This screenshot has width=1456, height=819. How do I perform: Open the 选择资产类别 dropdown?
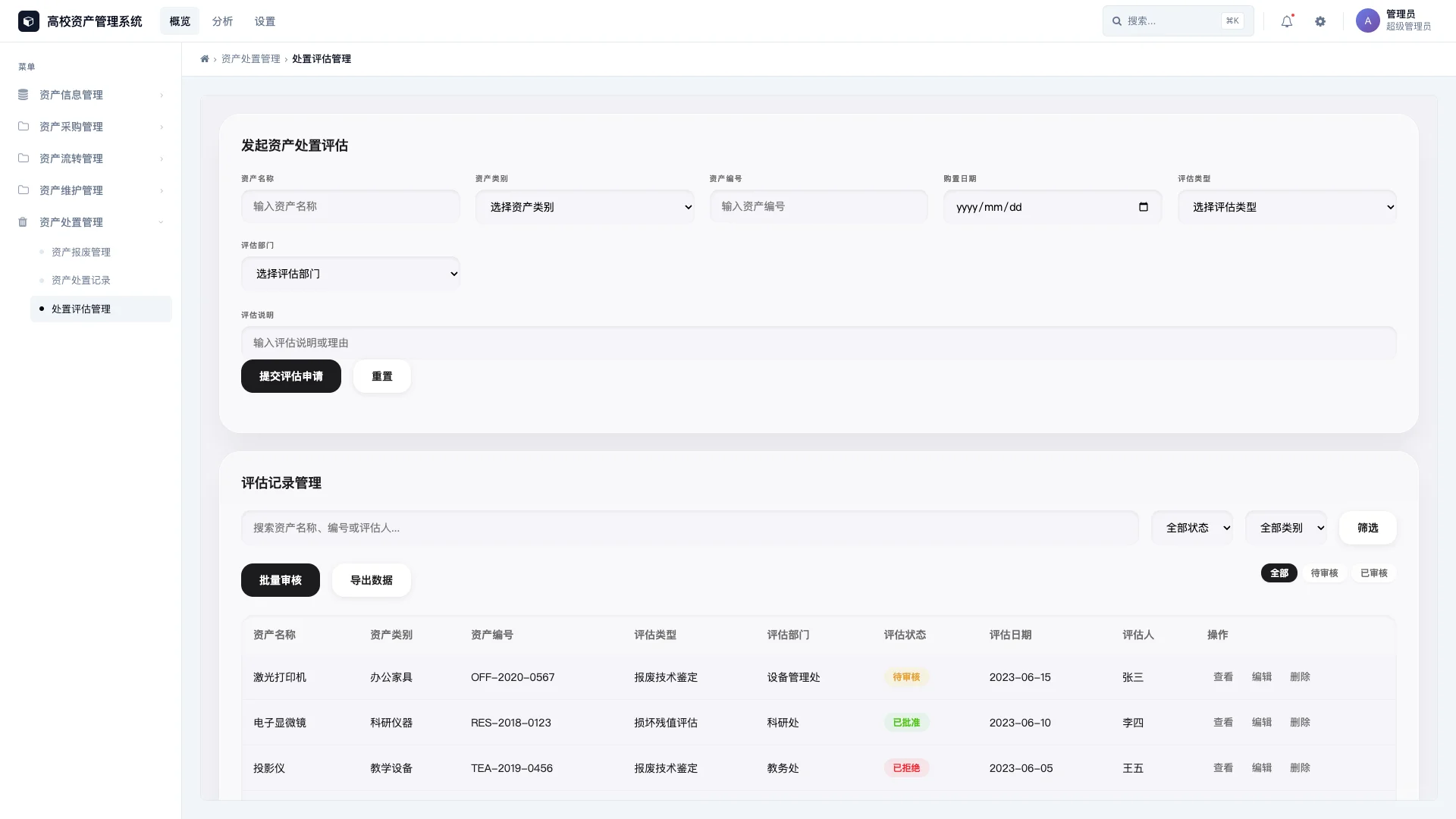[x=585, y=206]
